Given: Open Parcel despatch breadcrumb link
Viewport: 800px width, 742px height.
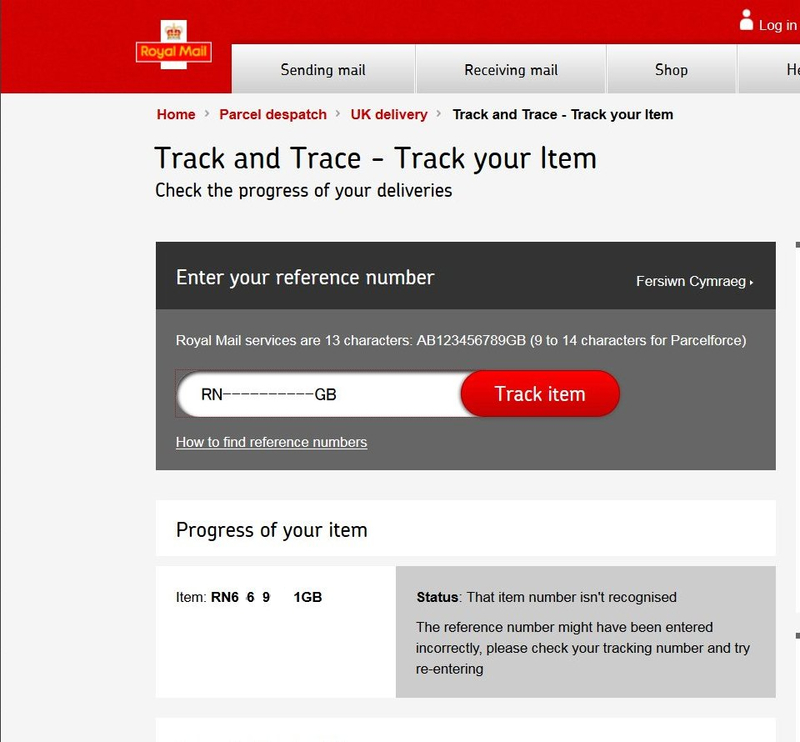Looking at the screenshot, I should [x=273, y=114].
